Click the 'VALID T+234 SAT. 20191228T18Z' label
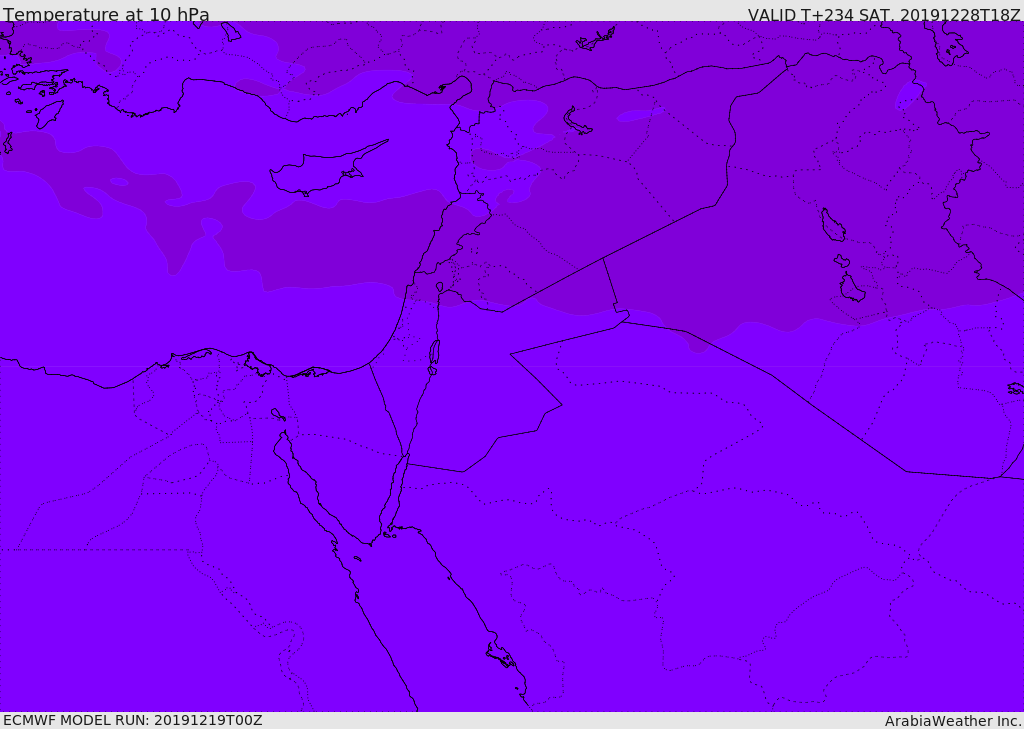1024x729 pixels. point(884,14)
